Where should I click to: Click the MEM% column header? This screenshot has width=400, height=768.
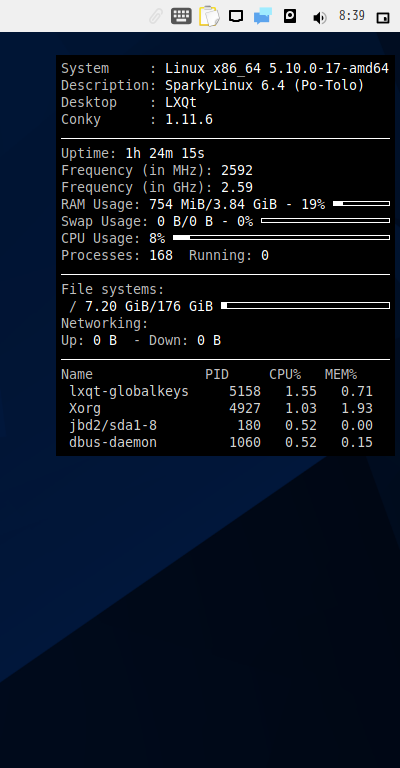[341, 375]
